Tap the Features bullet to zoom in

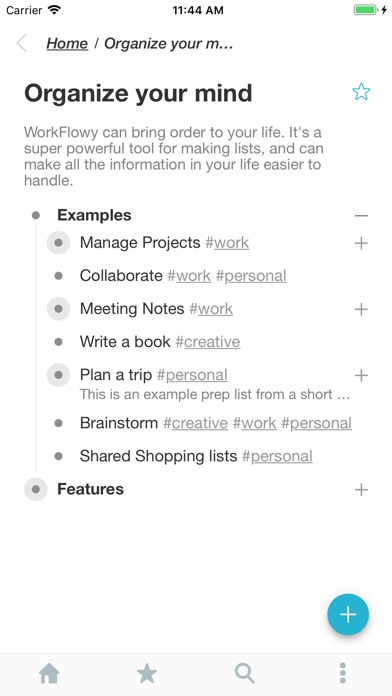pyautogui.click(x=36, y=489)
